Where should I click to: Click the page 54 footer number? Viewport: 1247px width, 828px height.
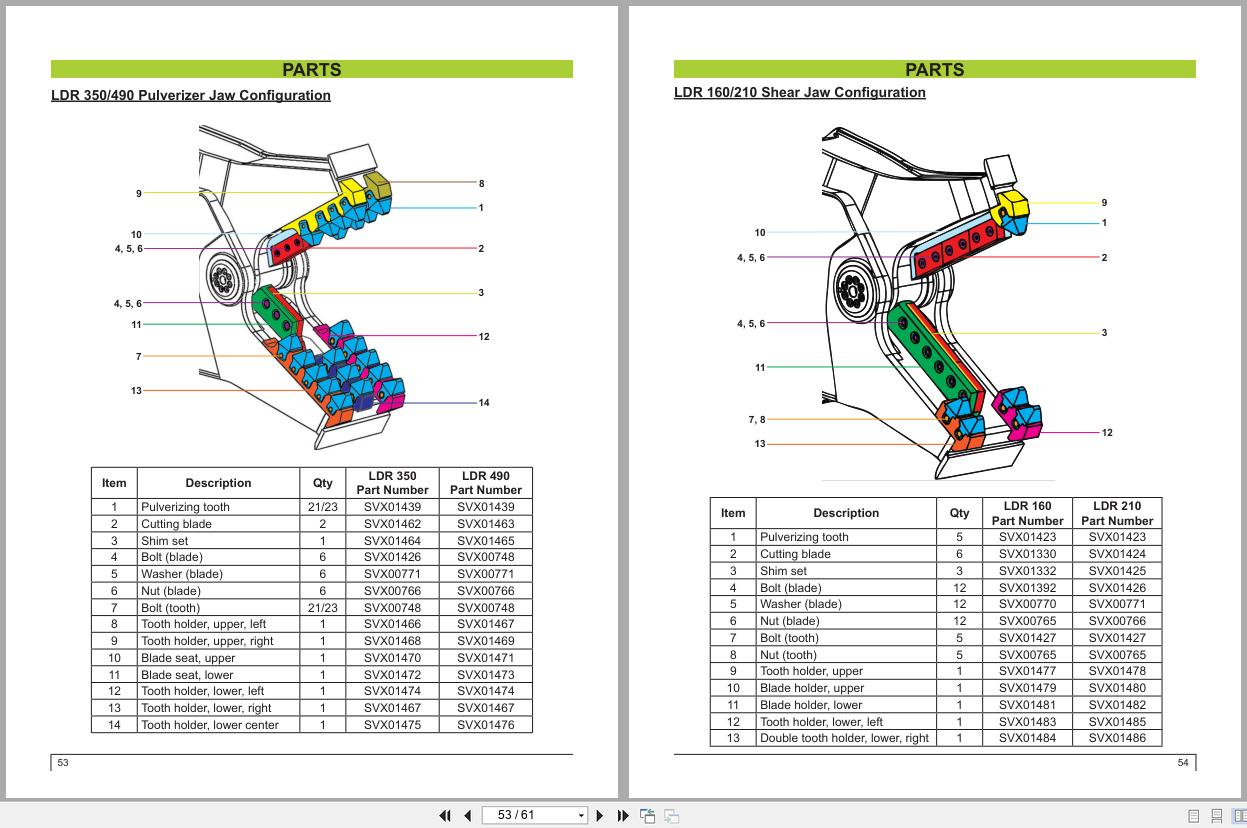(x=1181, y=762)
